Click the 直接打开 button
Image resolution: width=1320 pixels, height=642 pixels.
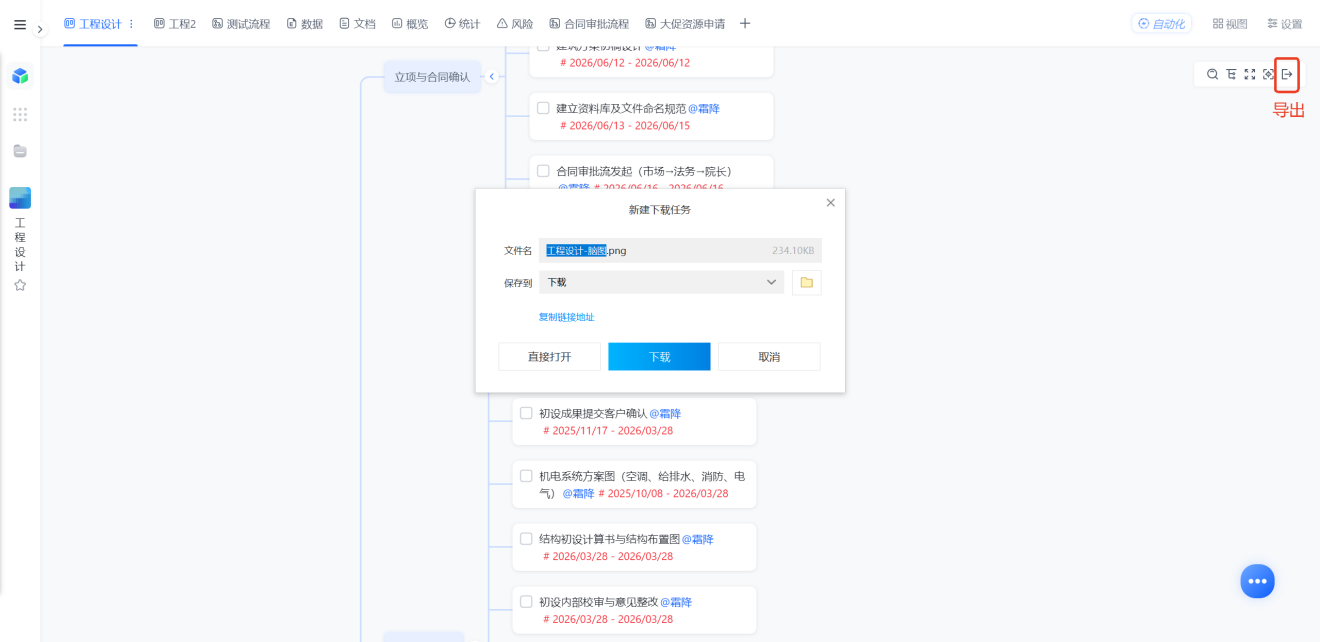[x=549, y=357]
